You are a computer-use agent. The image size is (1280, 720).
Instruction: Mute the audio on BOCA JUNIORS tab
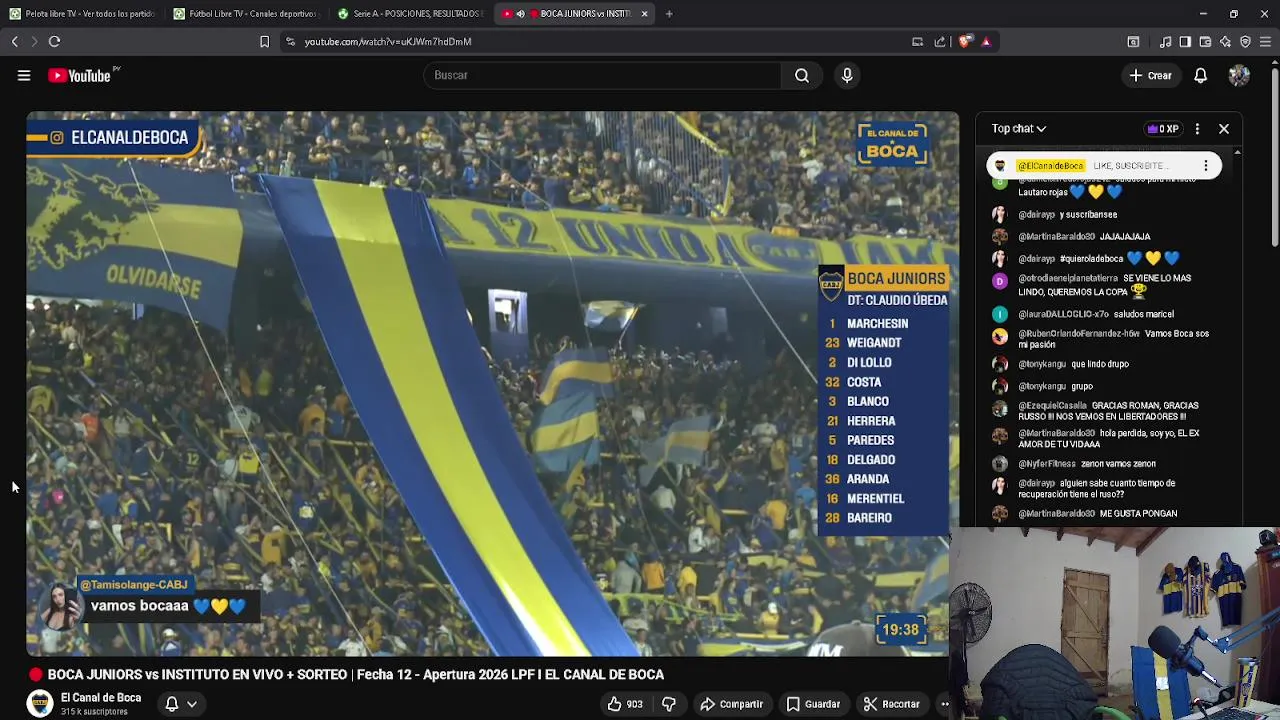click(x=520, y=14)
